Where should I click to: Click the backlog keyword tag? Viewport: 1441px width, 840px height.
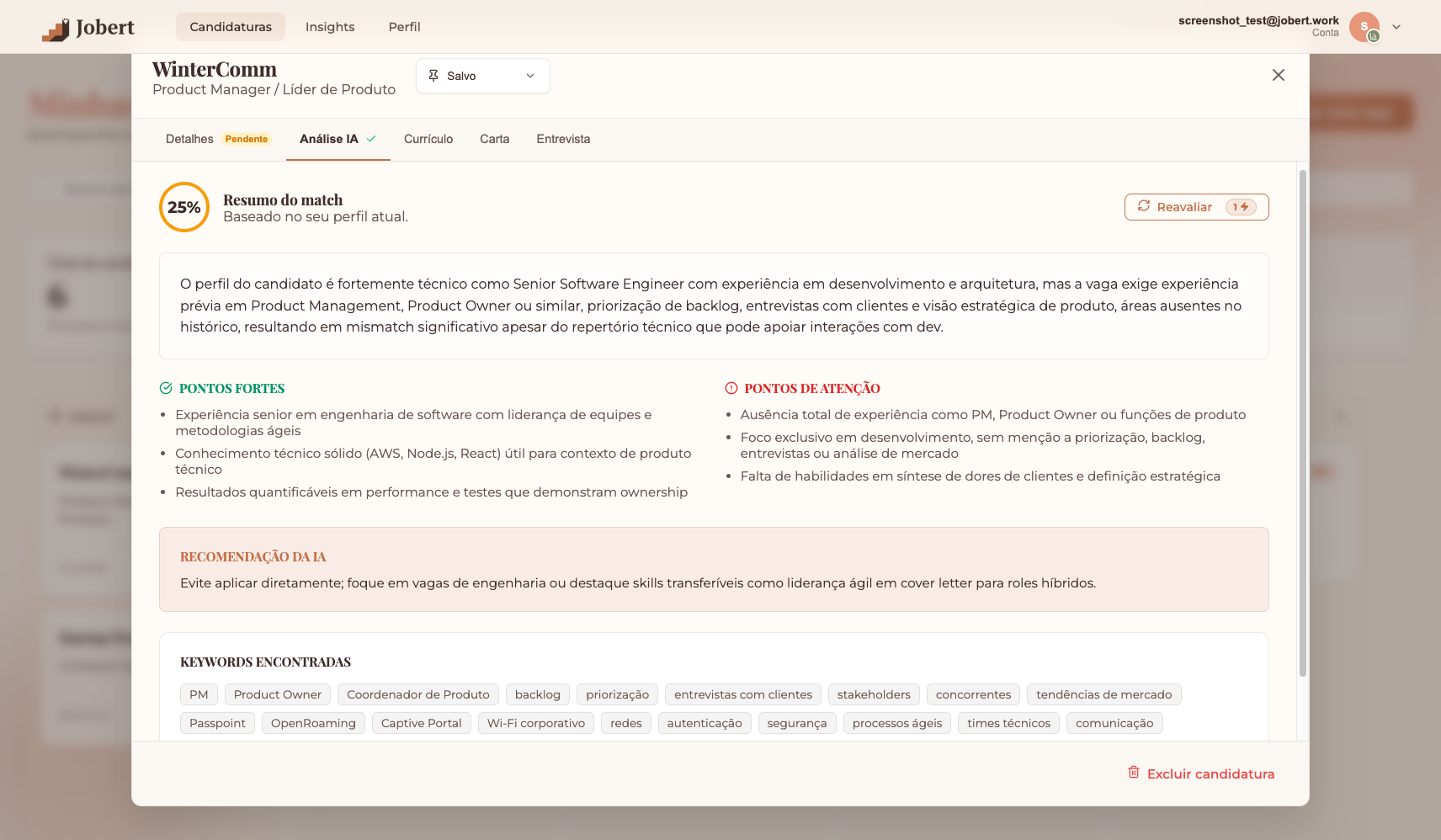538,694
